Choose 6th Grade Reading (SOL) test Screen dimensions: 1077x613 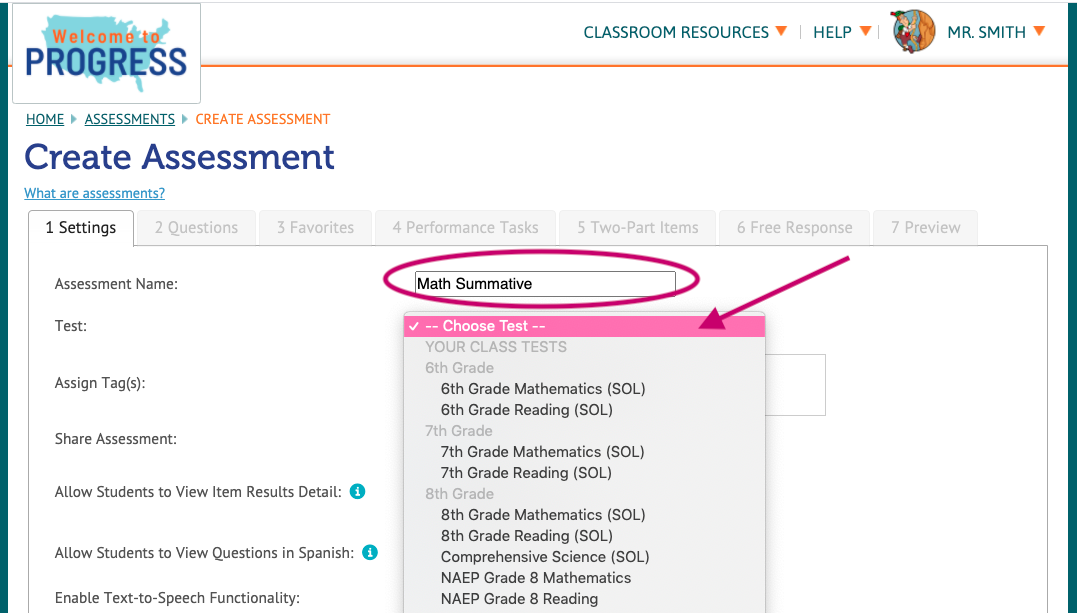526,410
